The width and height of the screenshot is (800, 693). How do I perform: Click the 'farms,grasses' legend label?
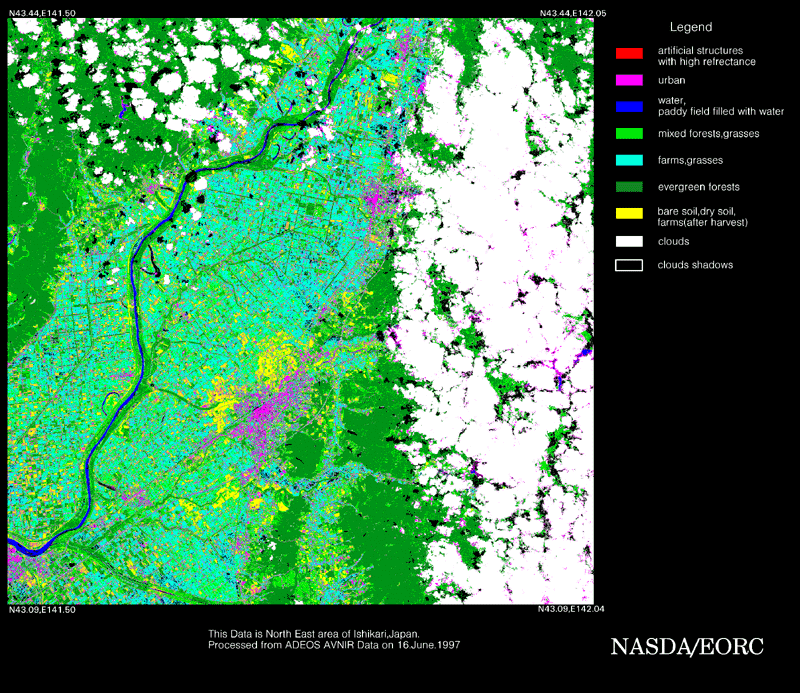(690, 160)
